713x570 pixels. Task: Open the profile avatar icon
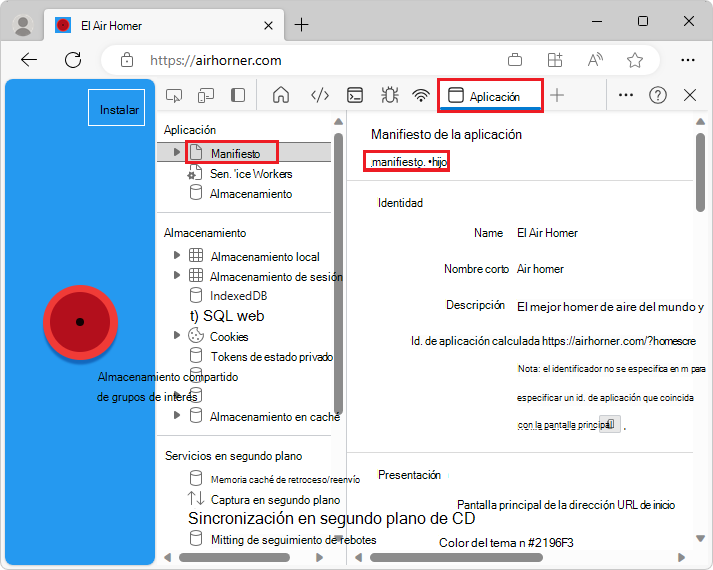tap(23, 25)
